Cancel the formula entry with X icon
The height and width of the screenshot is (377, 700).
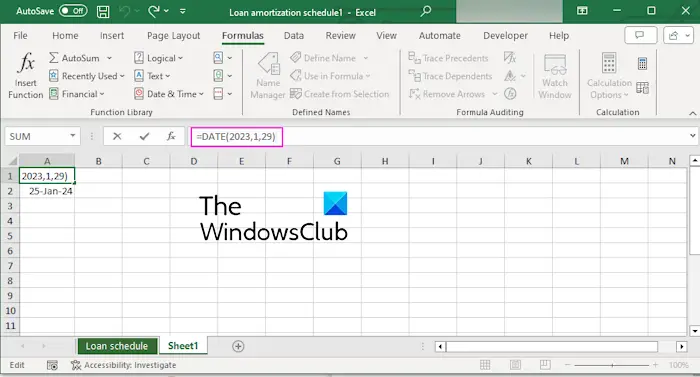(x=117, y=136)
